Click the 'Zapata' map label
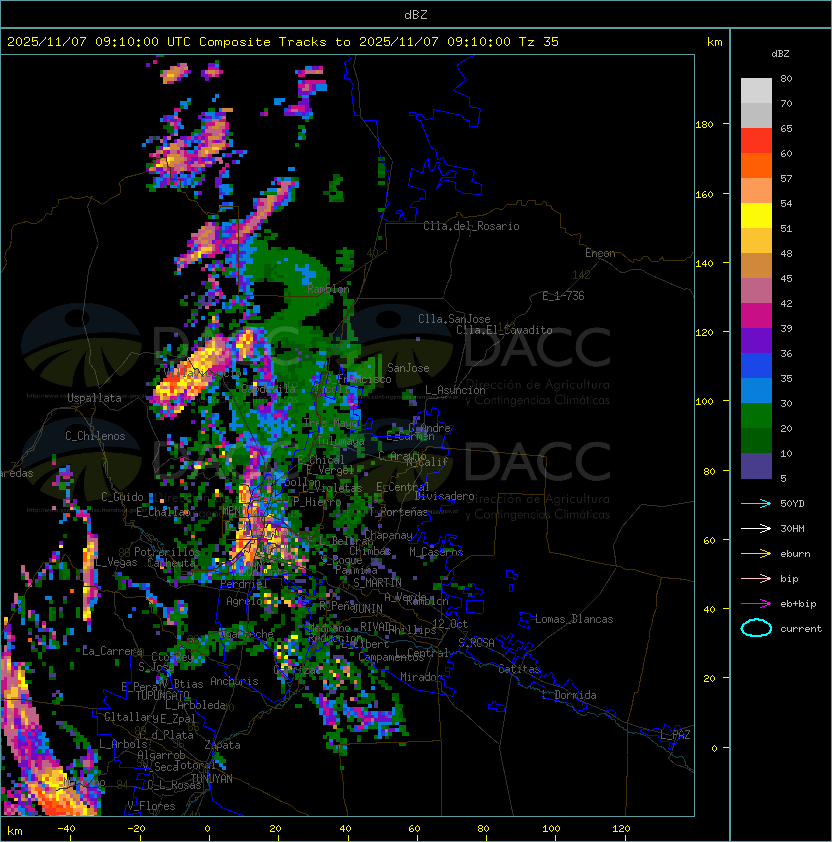The height and width of the screenshot is (842, 832). click(x=222, y=745)
